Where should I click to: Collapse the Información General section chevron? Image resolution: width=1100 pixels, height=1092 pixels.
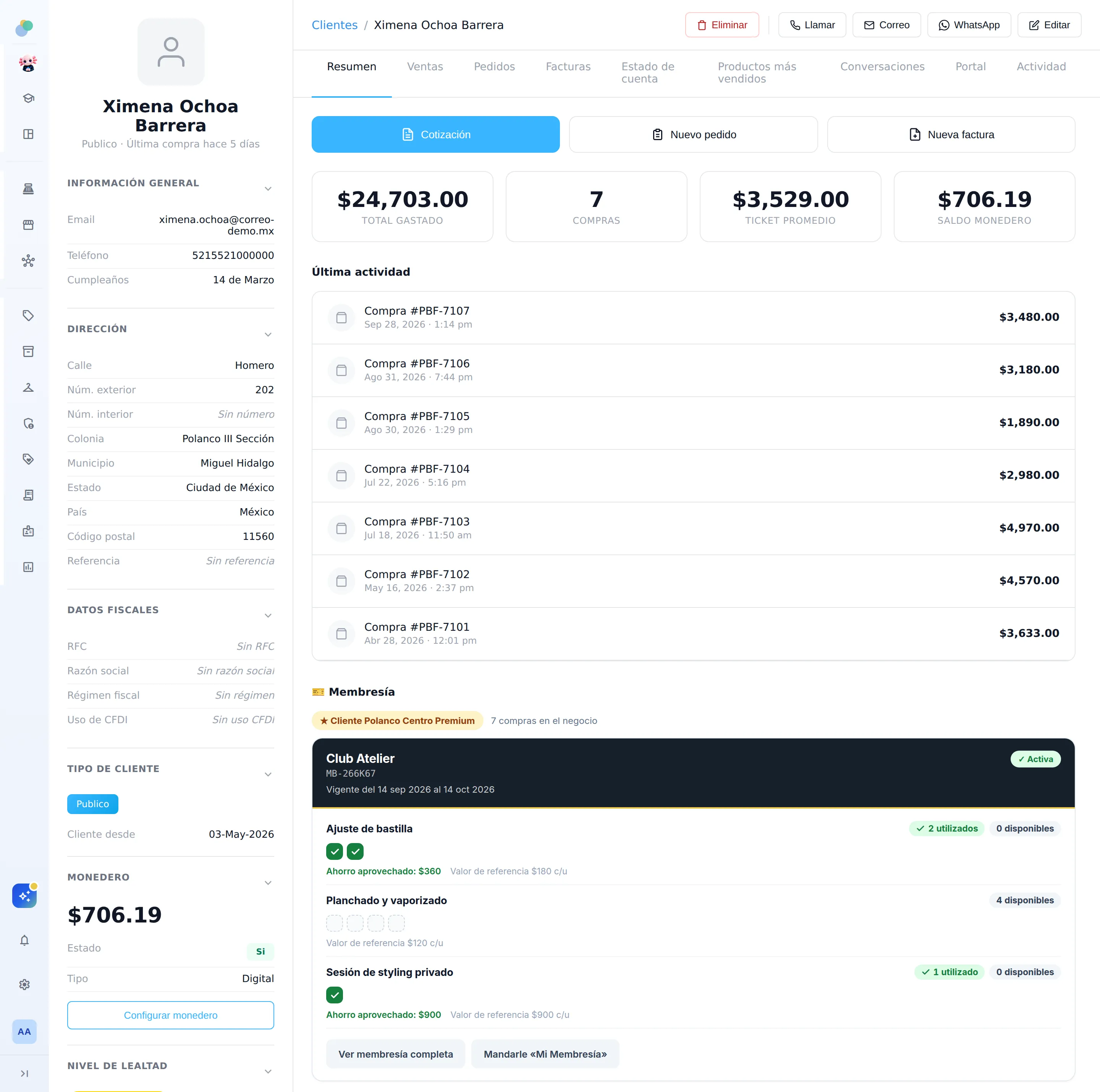268,189
